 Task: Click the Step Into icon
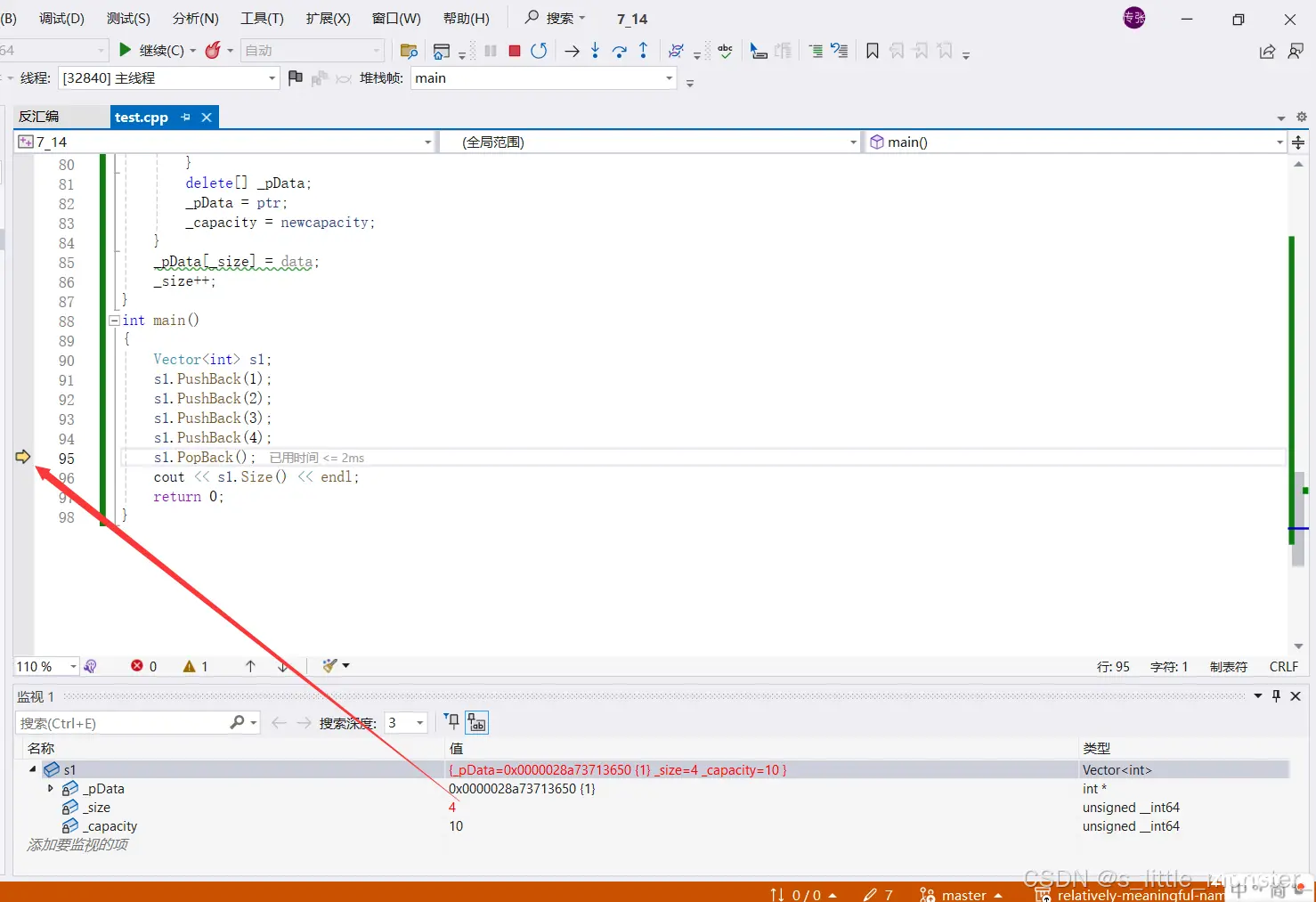click(x=595, y=51)
